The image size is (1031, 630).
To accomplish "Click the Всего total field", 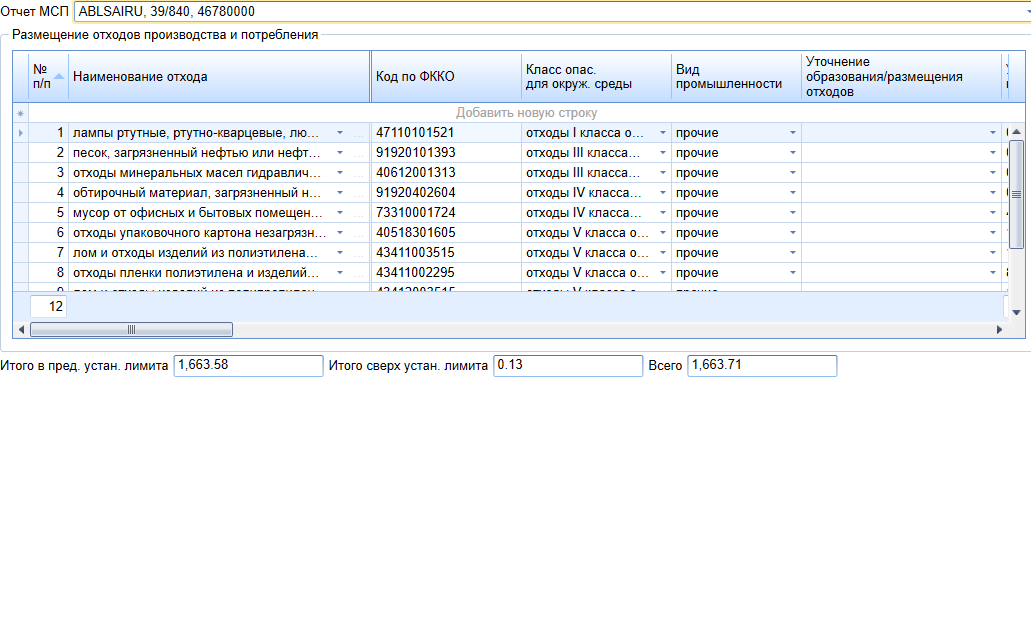I will pyautogui.click(x=761, y=366).
